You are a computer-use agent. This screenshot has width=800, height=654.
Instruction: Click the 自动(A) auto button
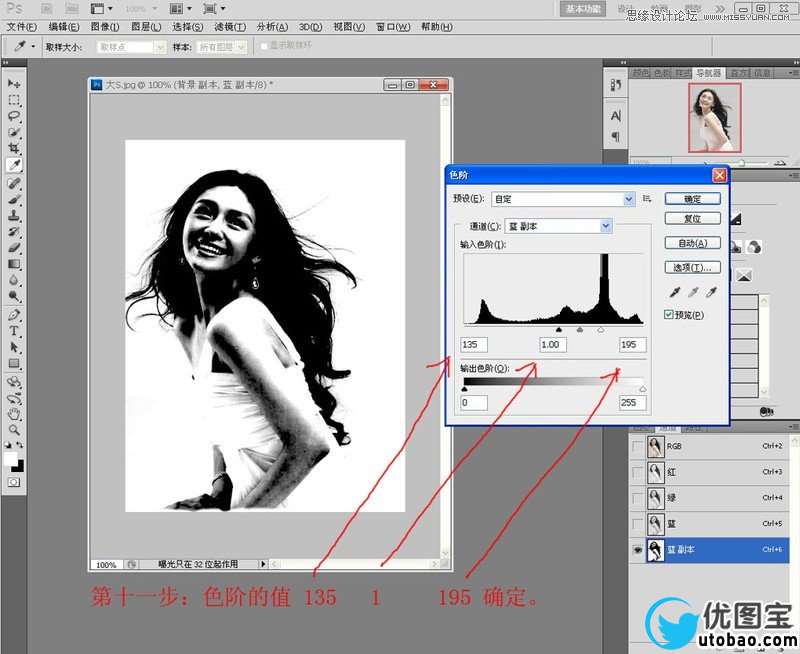click(692, 243)
